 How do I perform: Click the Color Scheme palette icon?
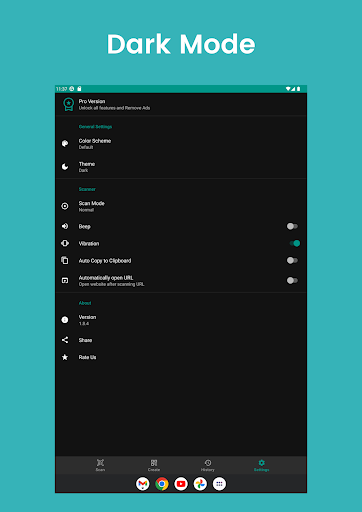tap(65, 143)
